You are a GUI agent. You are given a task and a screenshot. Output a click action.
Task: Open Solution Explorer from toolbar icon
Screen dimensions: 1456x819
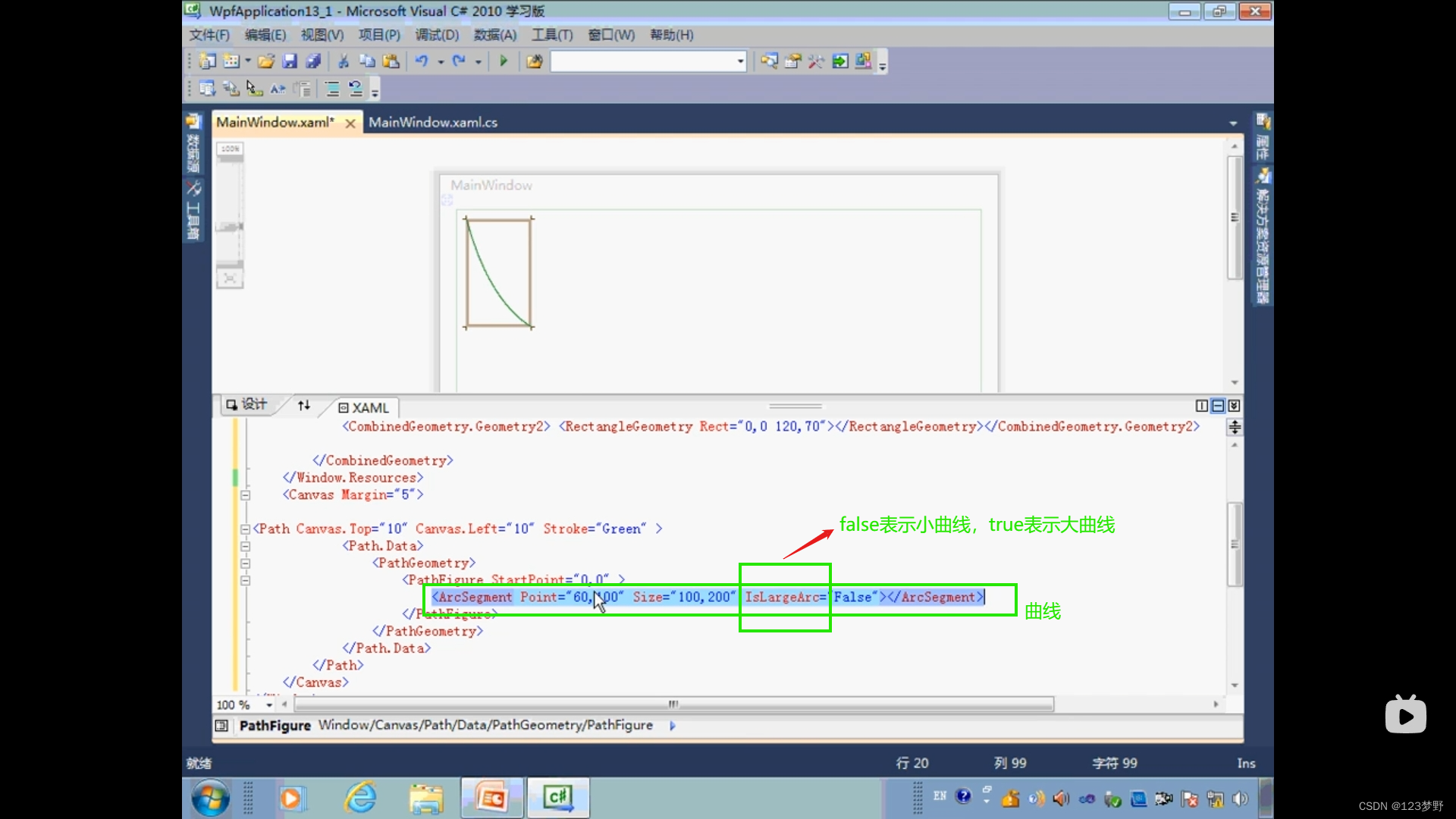point(769,61)
